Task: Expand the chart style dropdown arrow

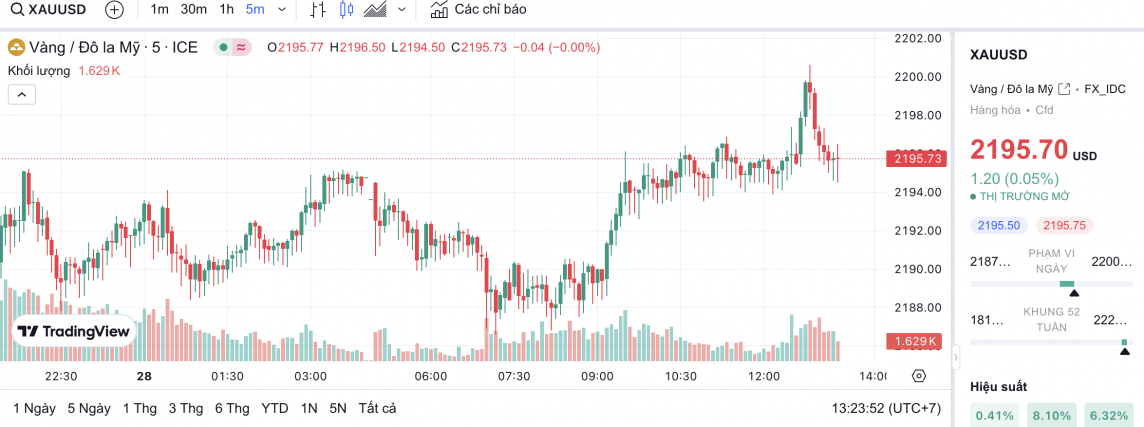Action: pyautogui.click(x=402, y=10)
